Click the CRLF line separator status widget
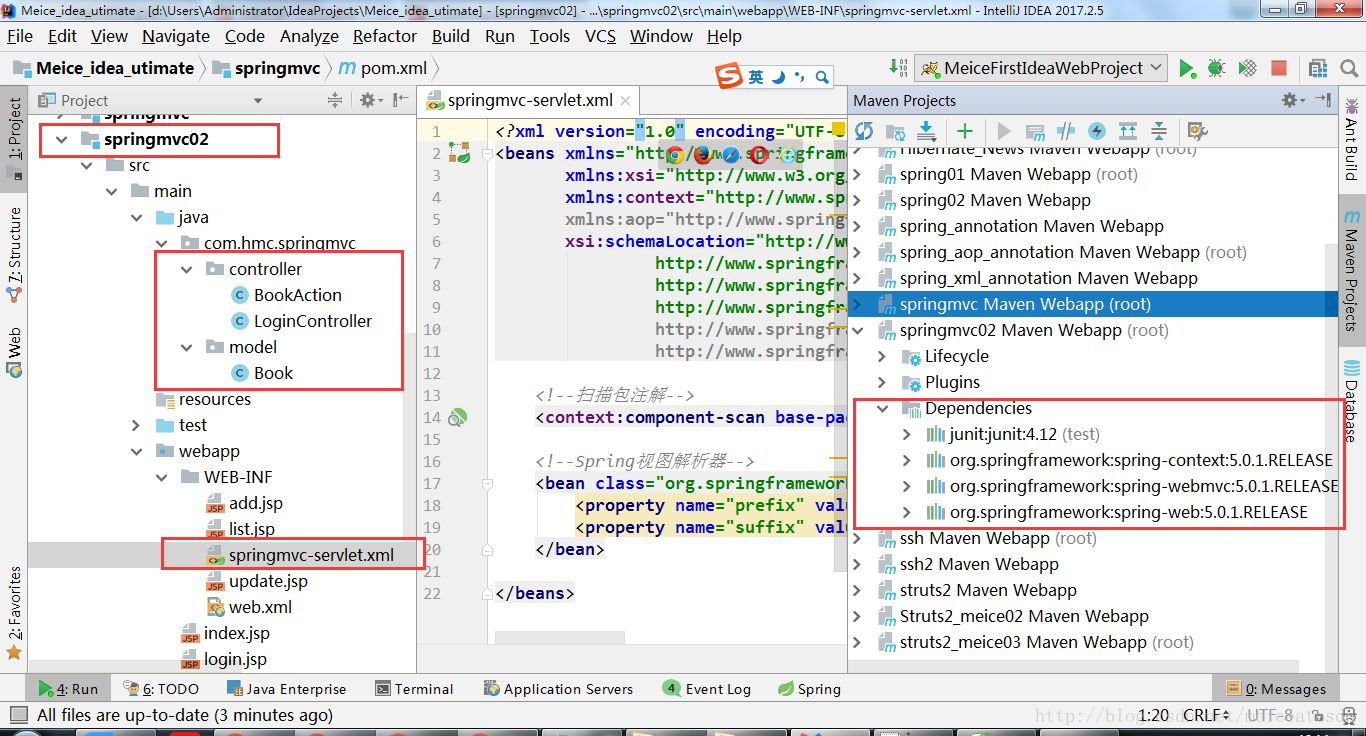This screenshot has height=736, width=1366. [1207, 715]
